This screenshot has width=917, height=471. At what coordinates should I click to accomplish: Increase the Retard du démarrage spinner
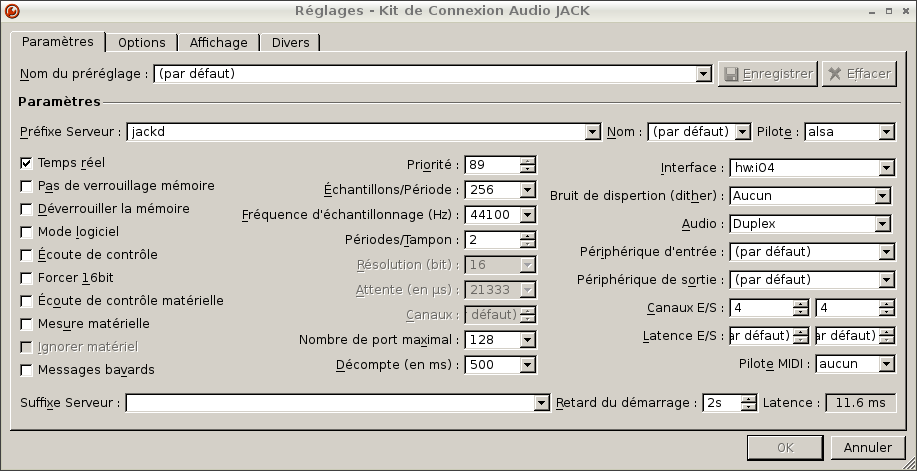pos(748,398)
